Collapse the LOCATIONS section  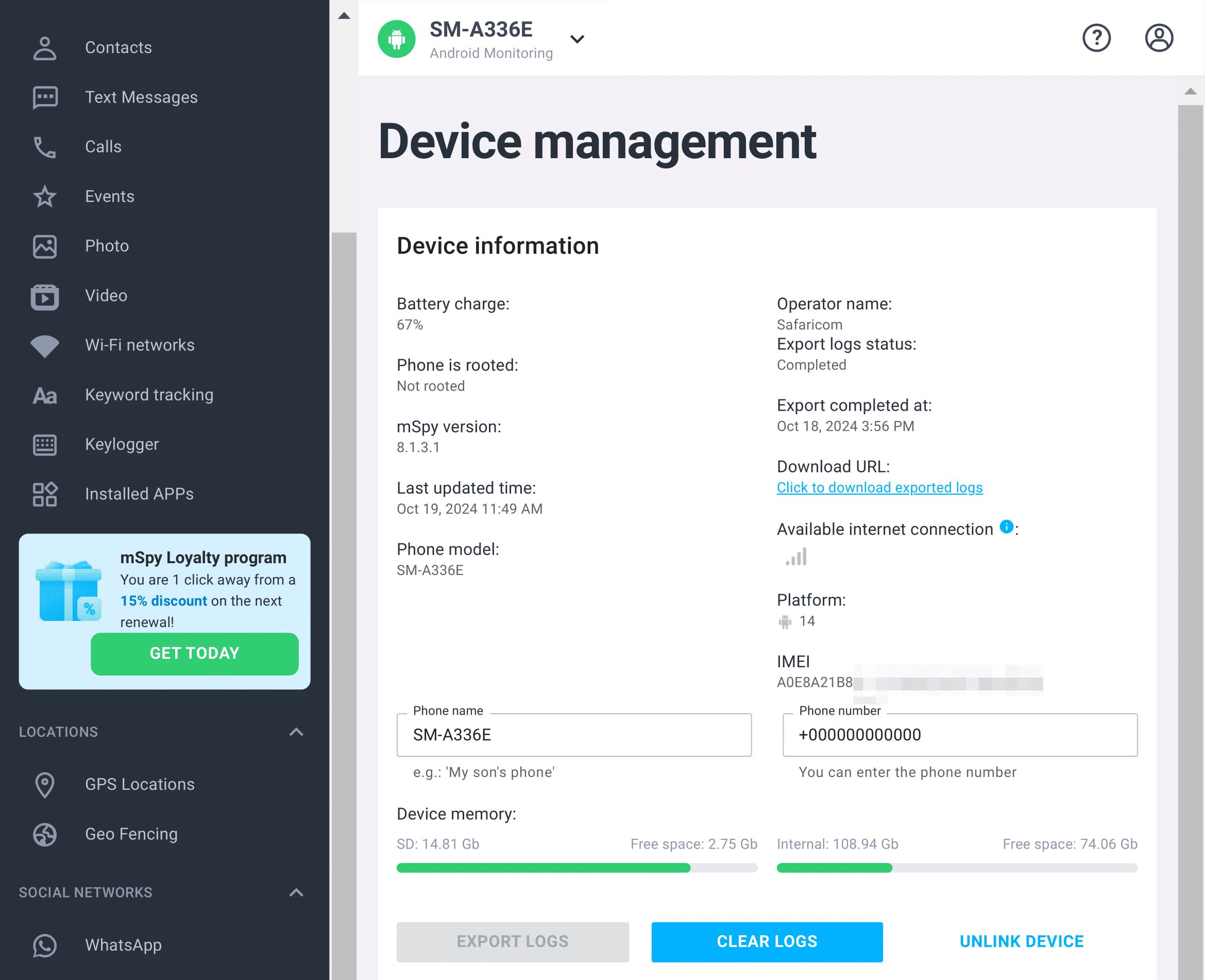(296, 732)
